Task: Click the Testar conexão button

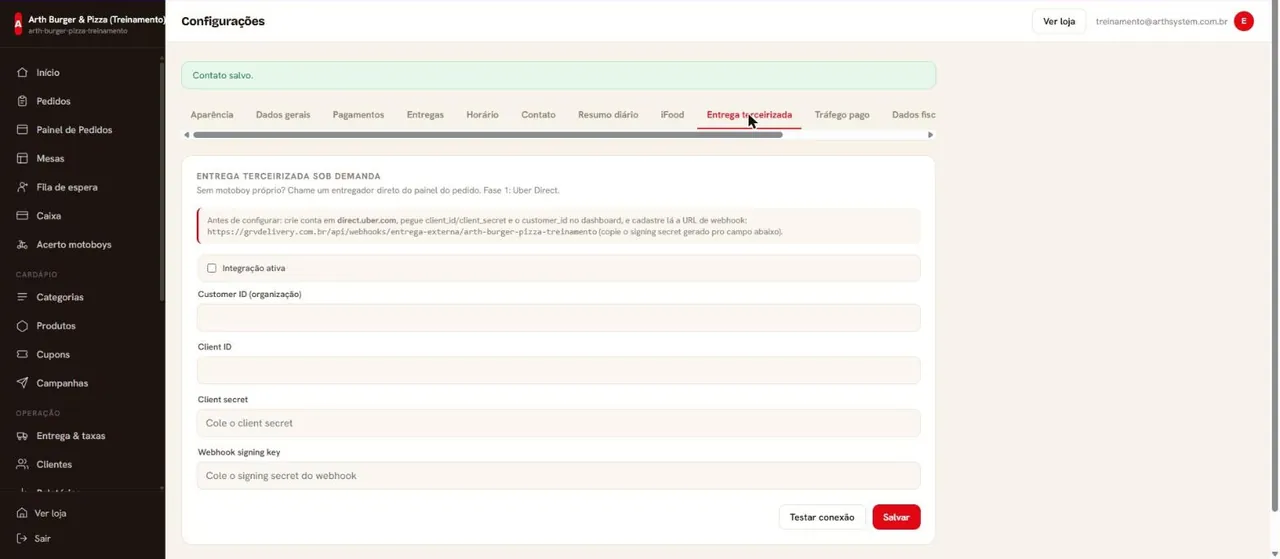Action: [822, 517]
